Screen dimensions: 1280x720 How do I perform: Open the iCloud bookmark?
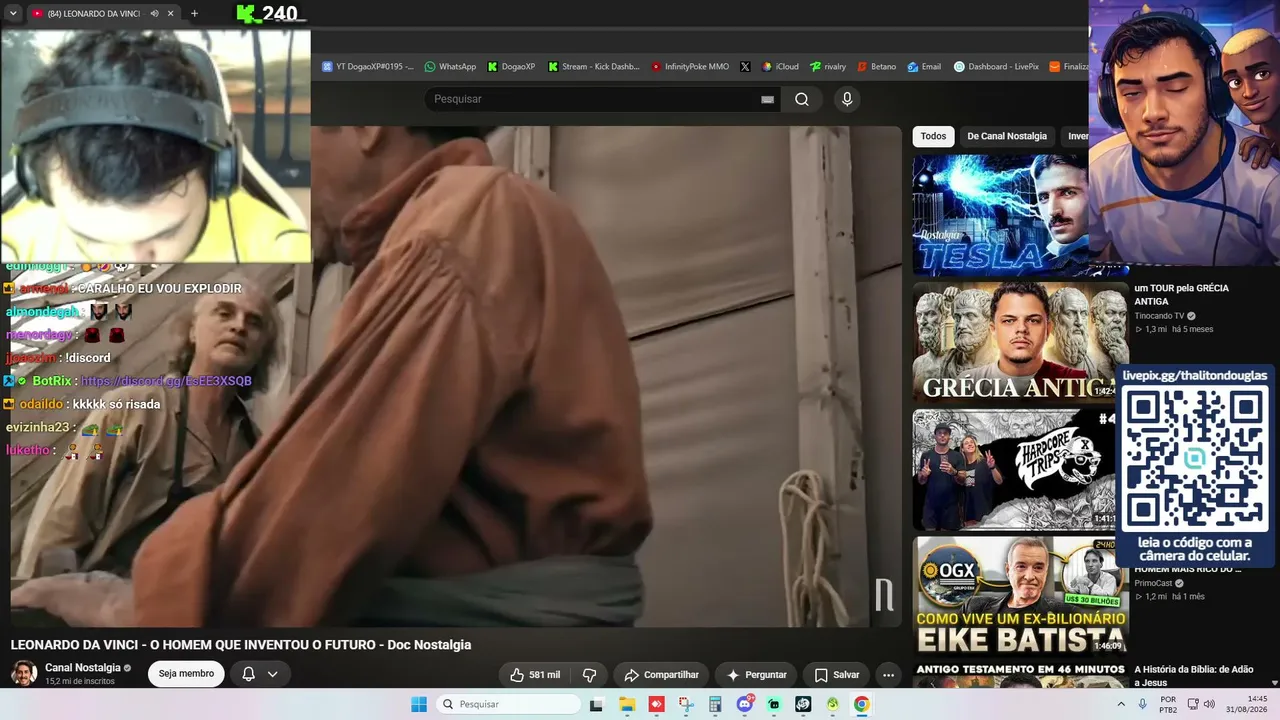(780, 67)
